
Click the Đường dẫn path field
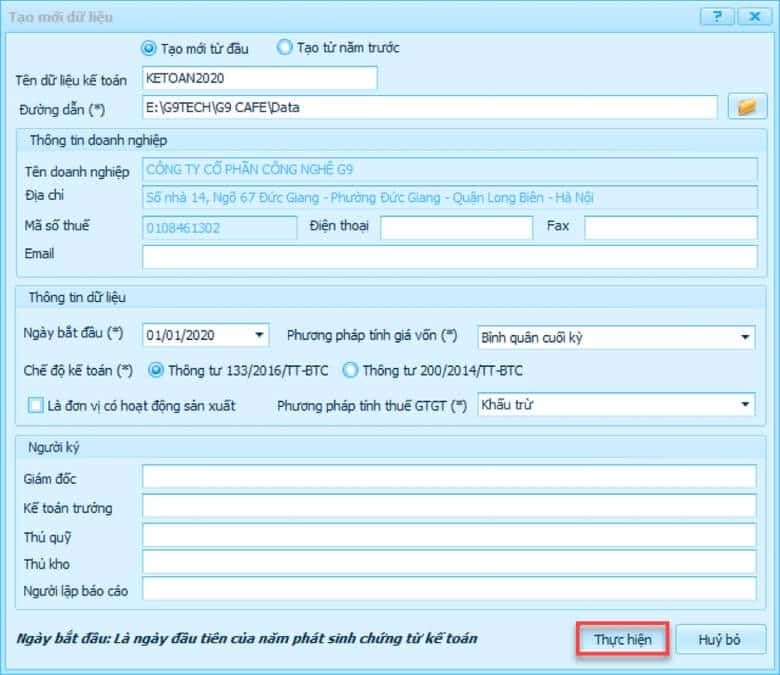coord(430,107)
